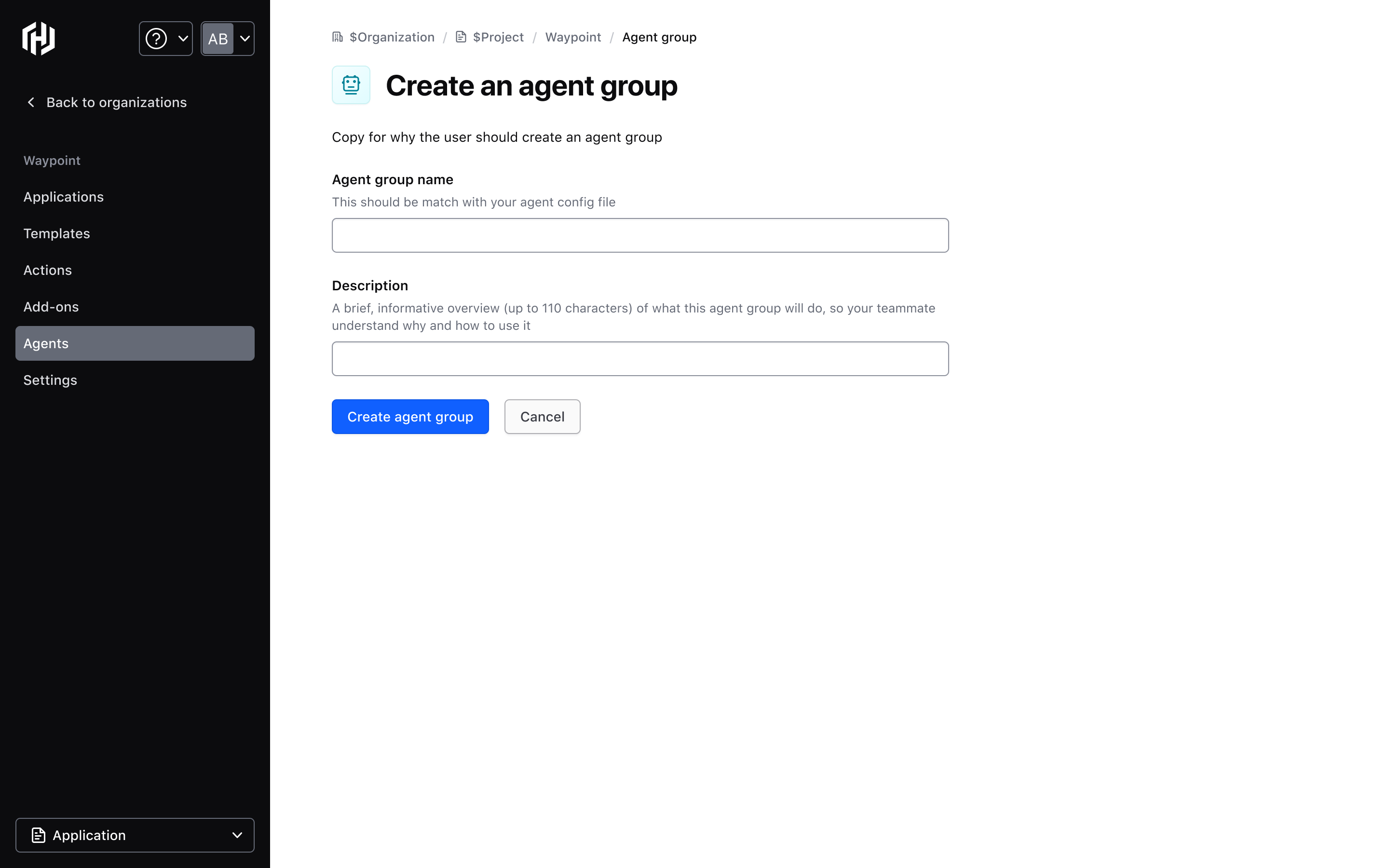The image size is (1389, 868).
Task: Click the 'Templates' sidebar menu item
Action: (x=56, y=233)
